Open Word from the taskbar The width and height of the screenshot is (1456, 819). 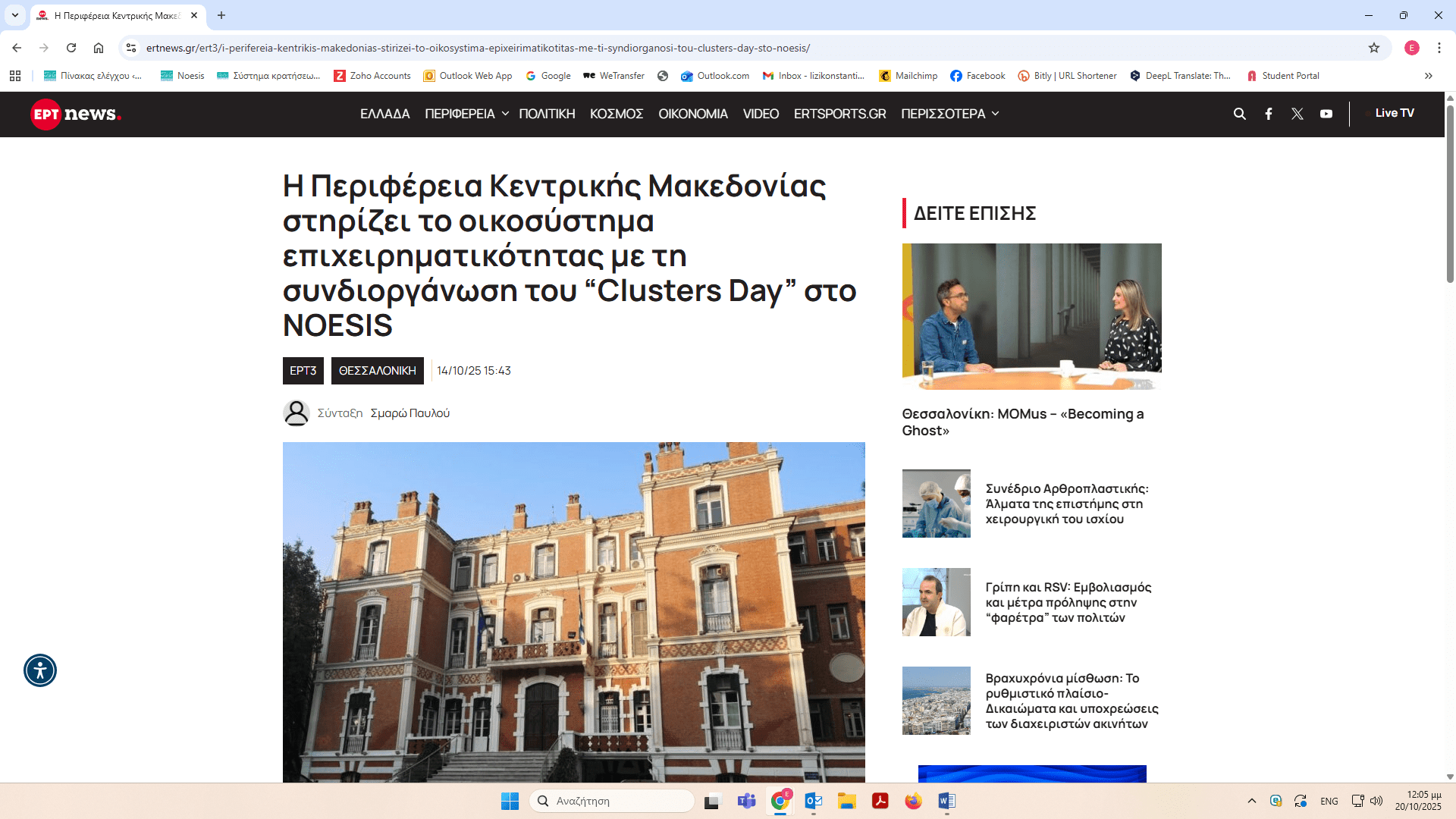click(946, 801)
